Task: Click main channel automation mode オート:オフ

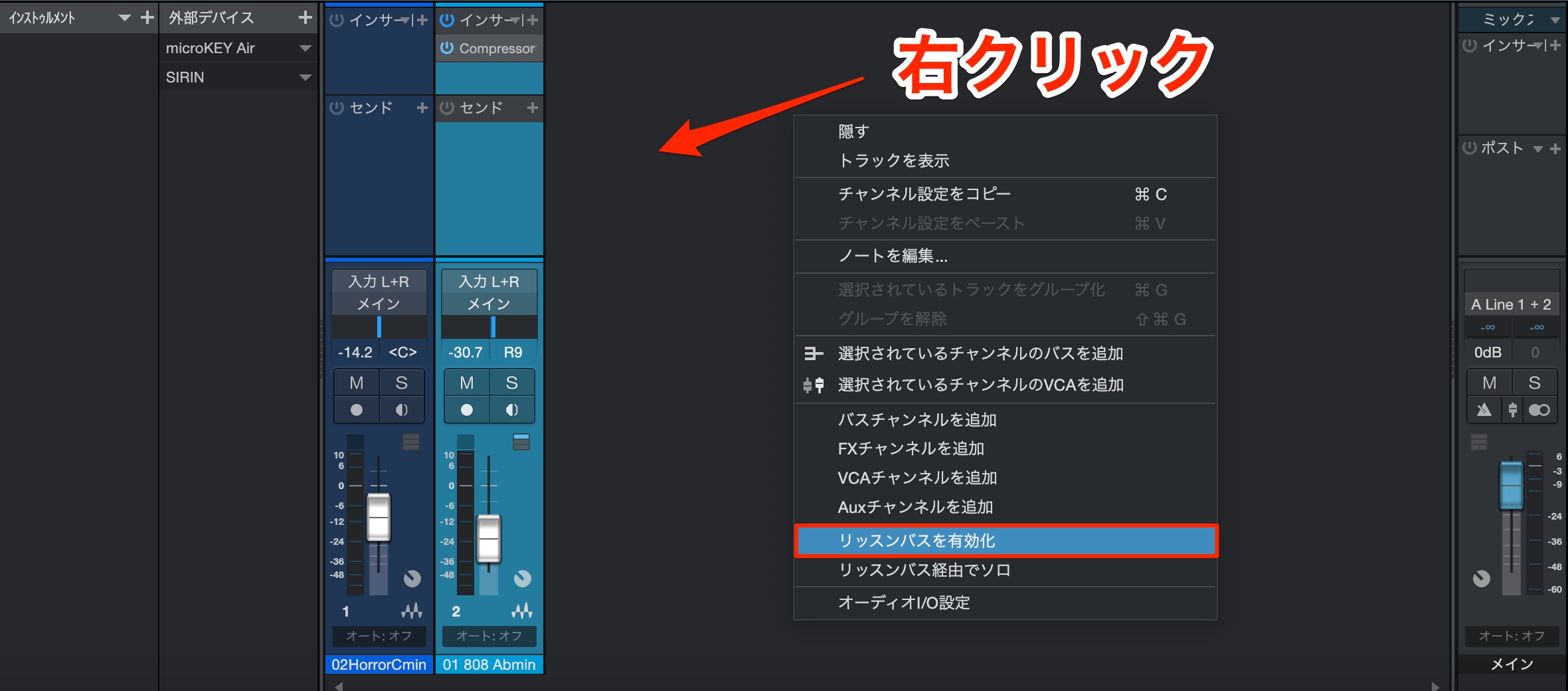Action: [x=1512, y=636]
